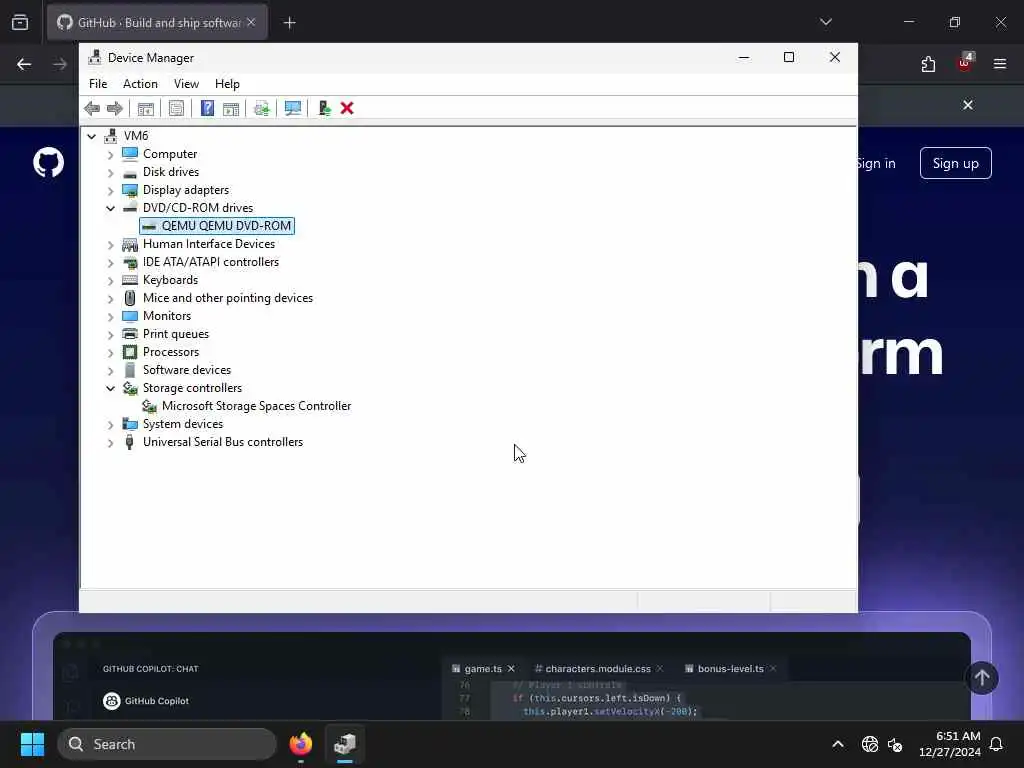
Task: Select the Mice and other pointing devices label
Action: click(x=227, y=298)
